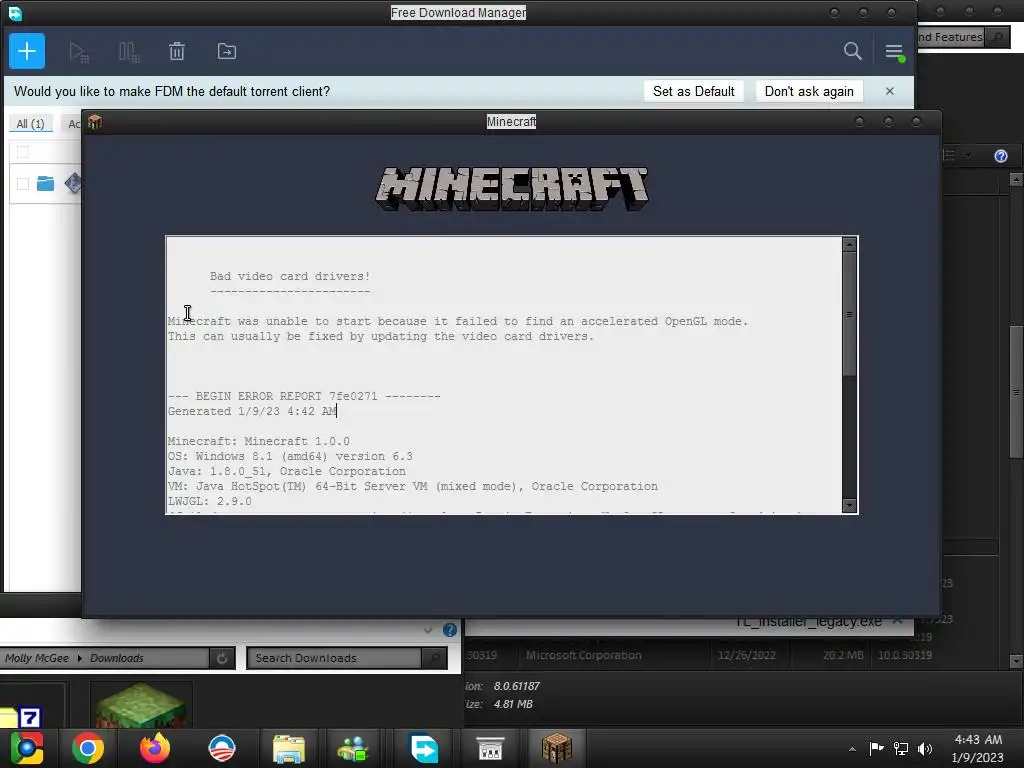Switch to Free Download Manager on taskbar
Image resolution: width=1024 pixels, height=768 pixels.
424,748
